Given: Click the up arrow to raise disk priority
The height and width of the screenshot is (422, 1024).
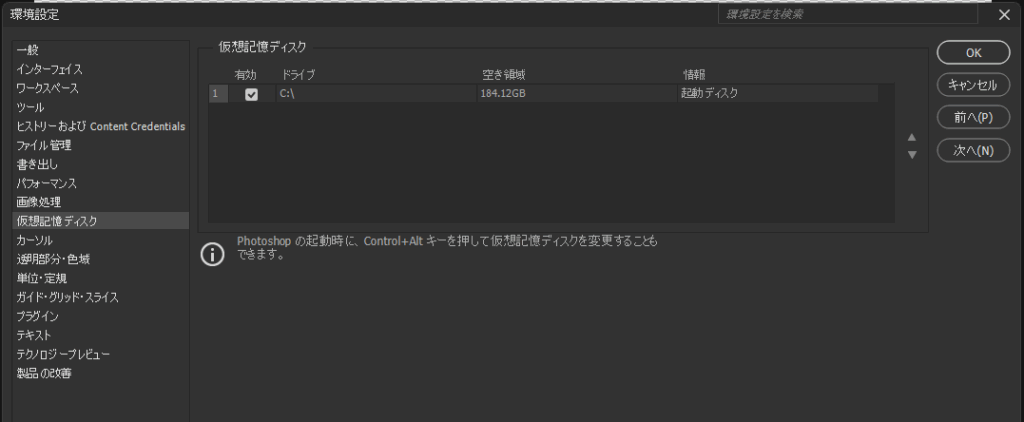Looking at the screenshot, I should point(911,137).
